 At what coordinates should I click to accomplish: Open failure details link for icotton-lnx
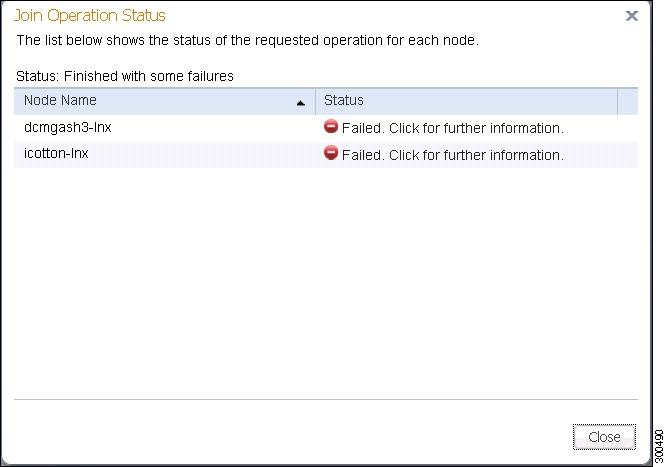pos(453,155)
